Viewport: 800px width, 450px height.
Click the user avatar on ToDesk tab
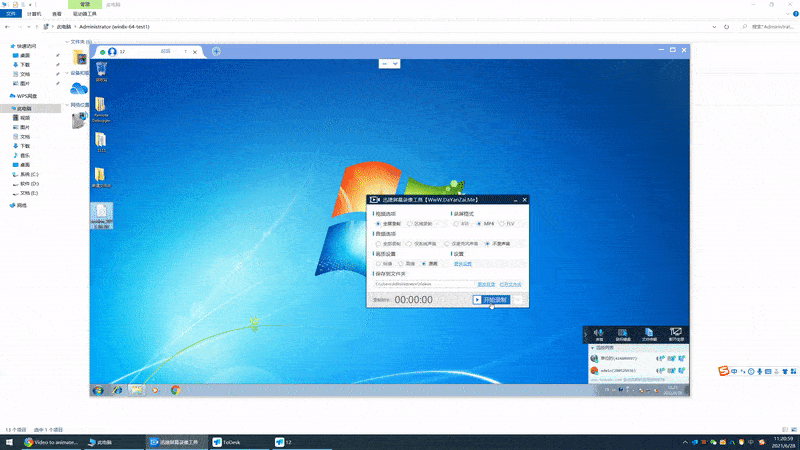(112, 52)
